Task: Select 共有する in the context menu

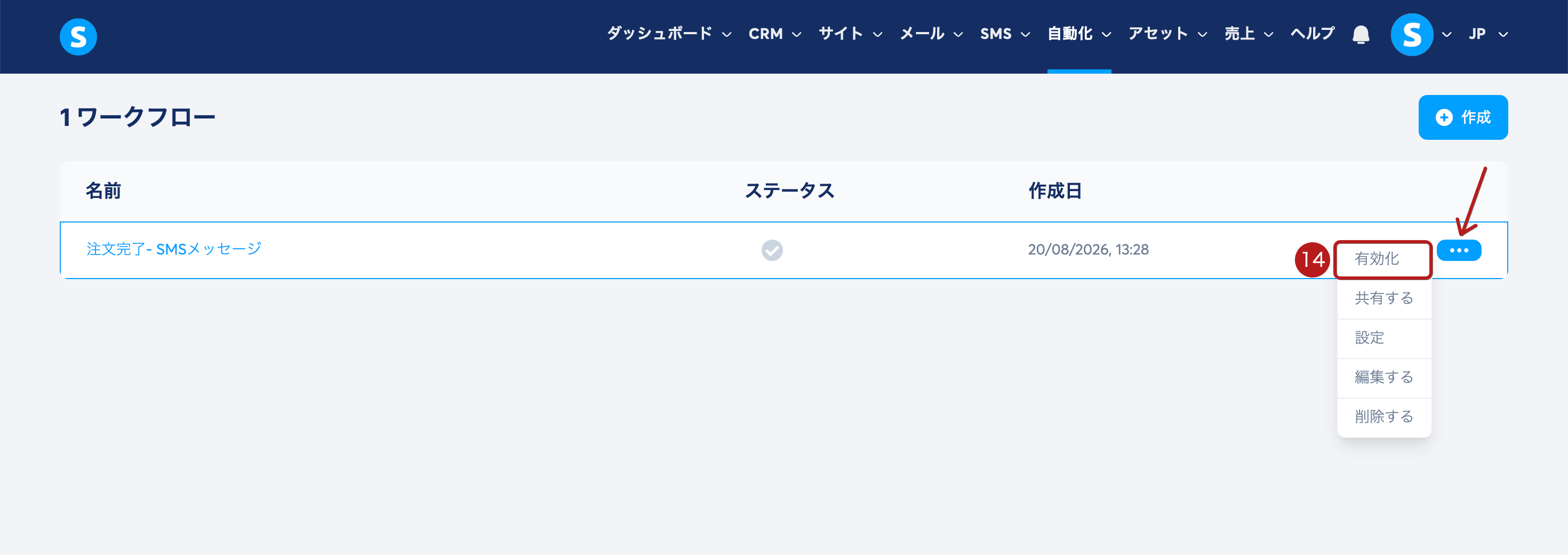Action: point(1383,298)
